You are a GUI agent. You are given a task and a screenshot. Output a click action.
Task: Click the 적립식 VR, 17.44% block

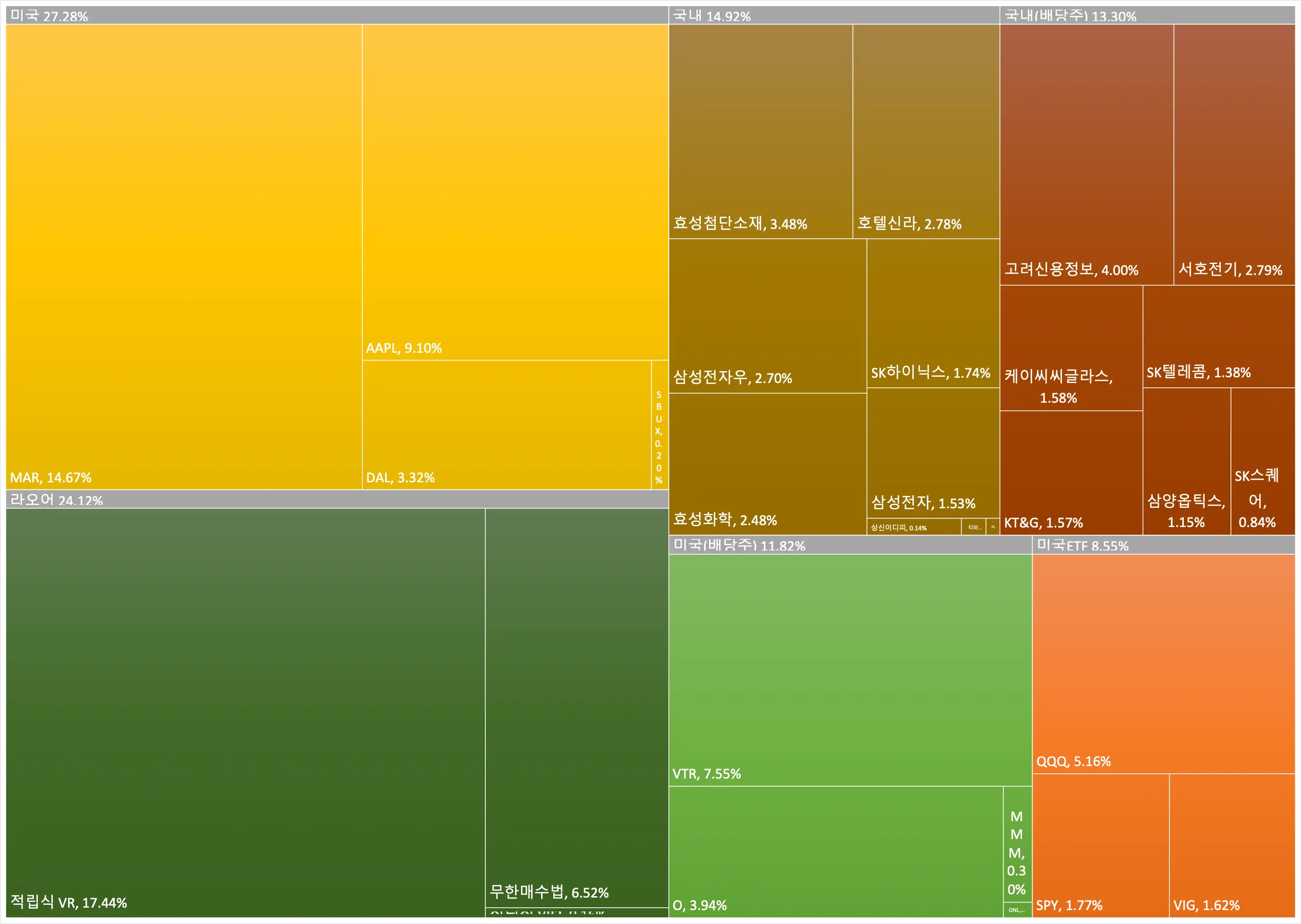coord(245,712)
